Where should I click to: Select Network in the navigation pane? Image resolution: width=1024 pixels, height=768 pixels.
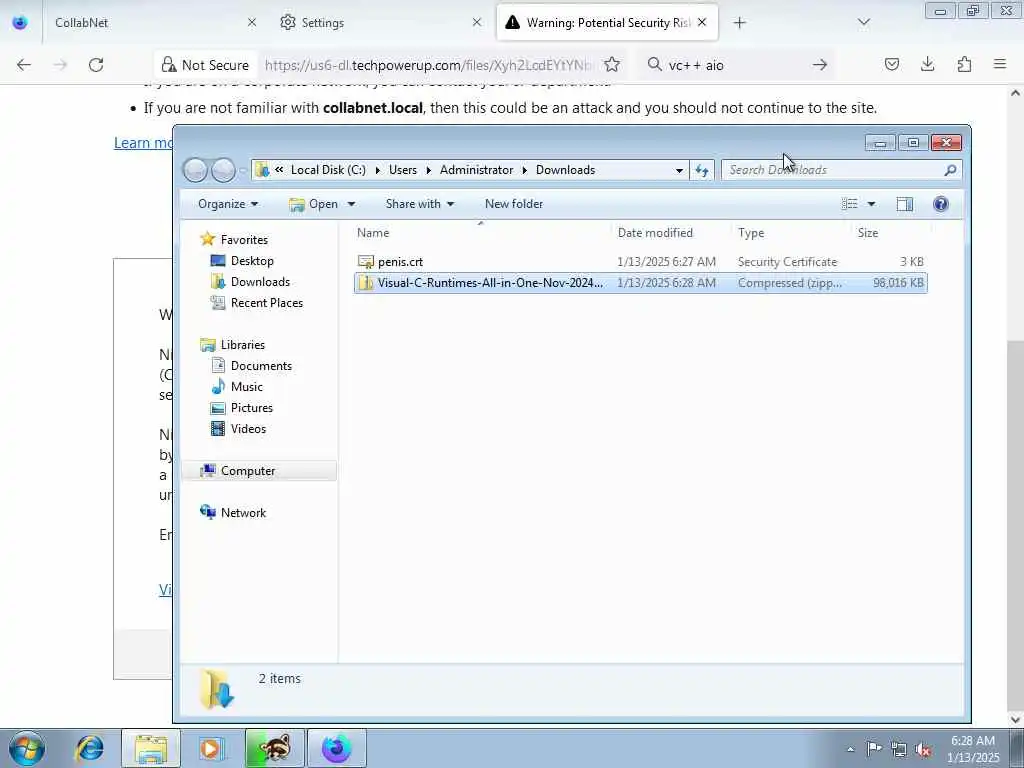click(x=243, y=513)
